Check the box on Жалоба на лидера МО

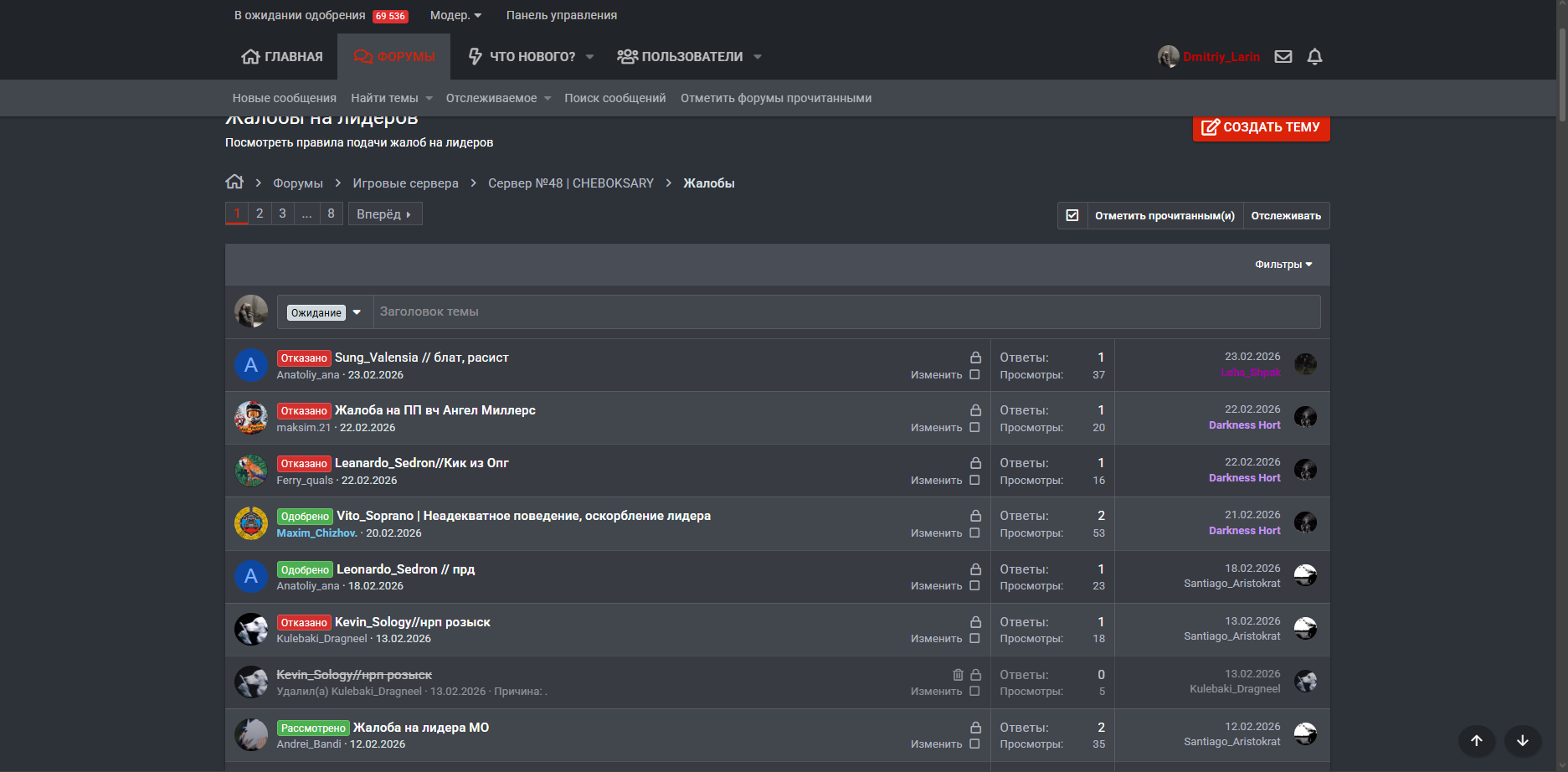[974, 744]
